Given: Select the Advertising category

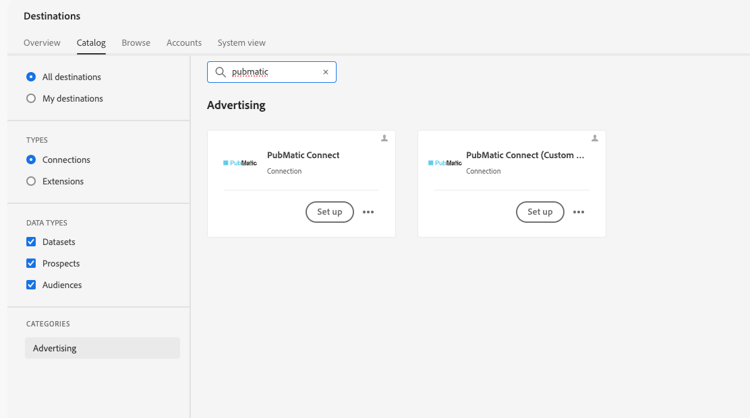Looking at the screenshot, I should [102, 348].
